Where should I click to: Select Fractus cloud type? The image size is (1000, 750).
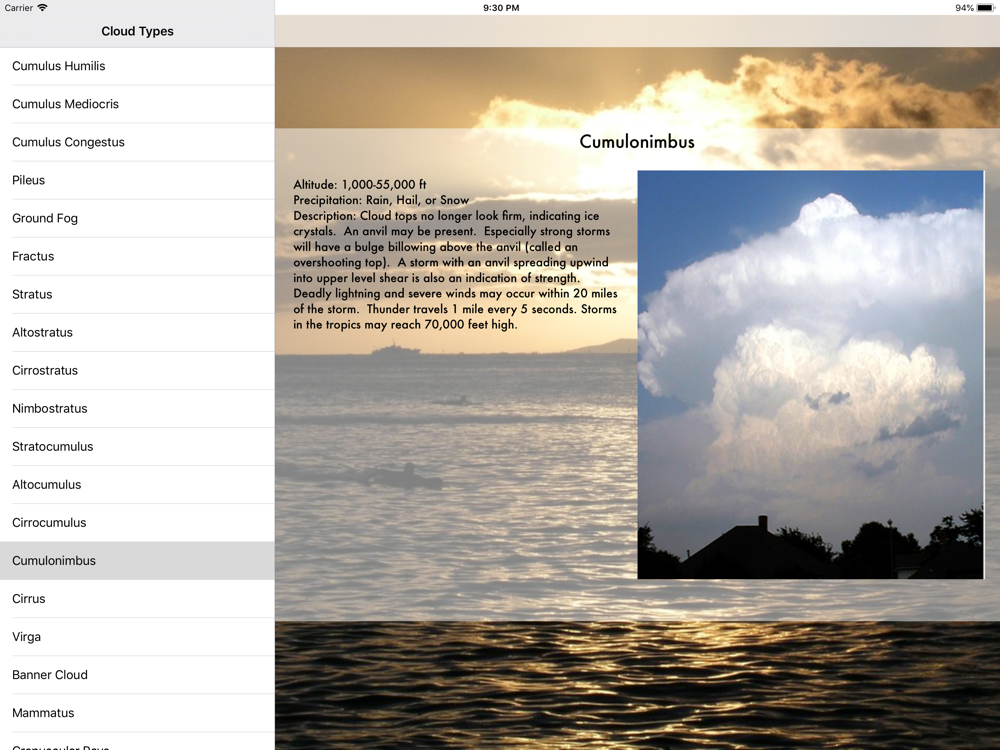[137, 256]
